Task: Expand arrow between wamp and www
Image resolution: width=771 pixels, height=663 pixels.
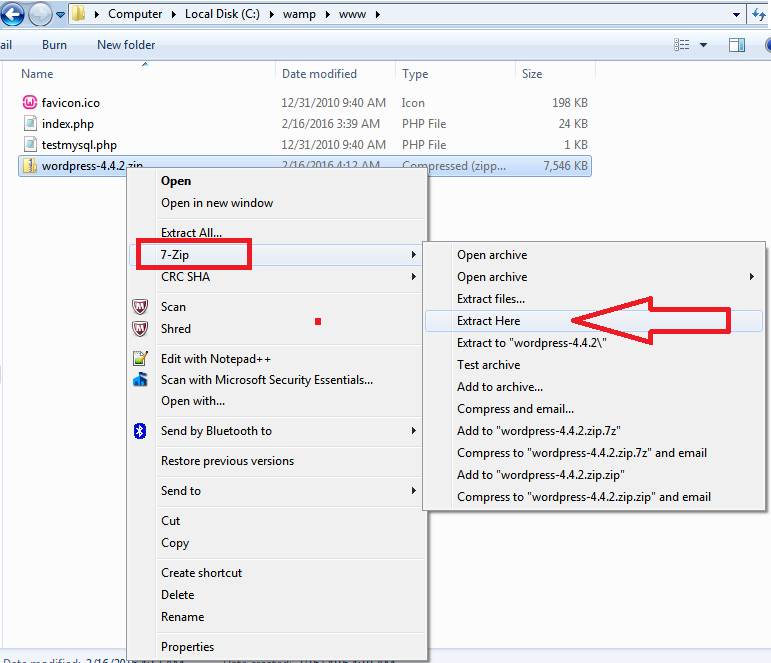Action: point(327,14)
